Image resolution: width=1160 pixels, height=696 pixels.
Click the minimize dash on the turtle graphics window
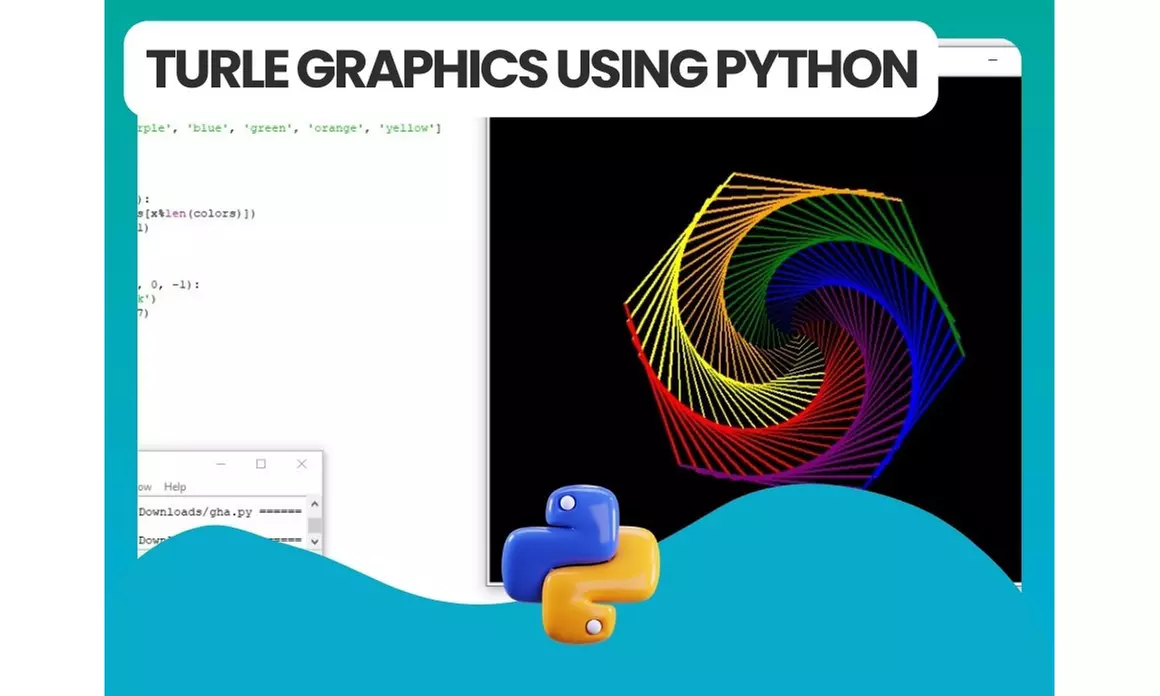(x=992, y=60)
